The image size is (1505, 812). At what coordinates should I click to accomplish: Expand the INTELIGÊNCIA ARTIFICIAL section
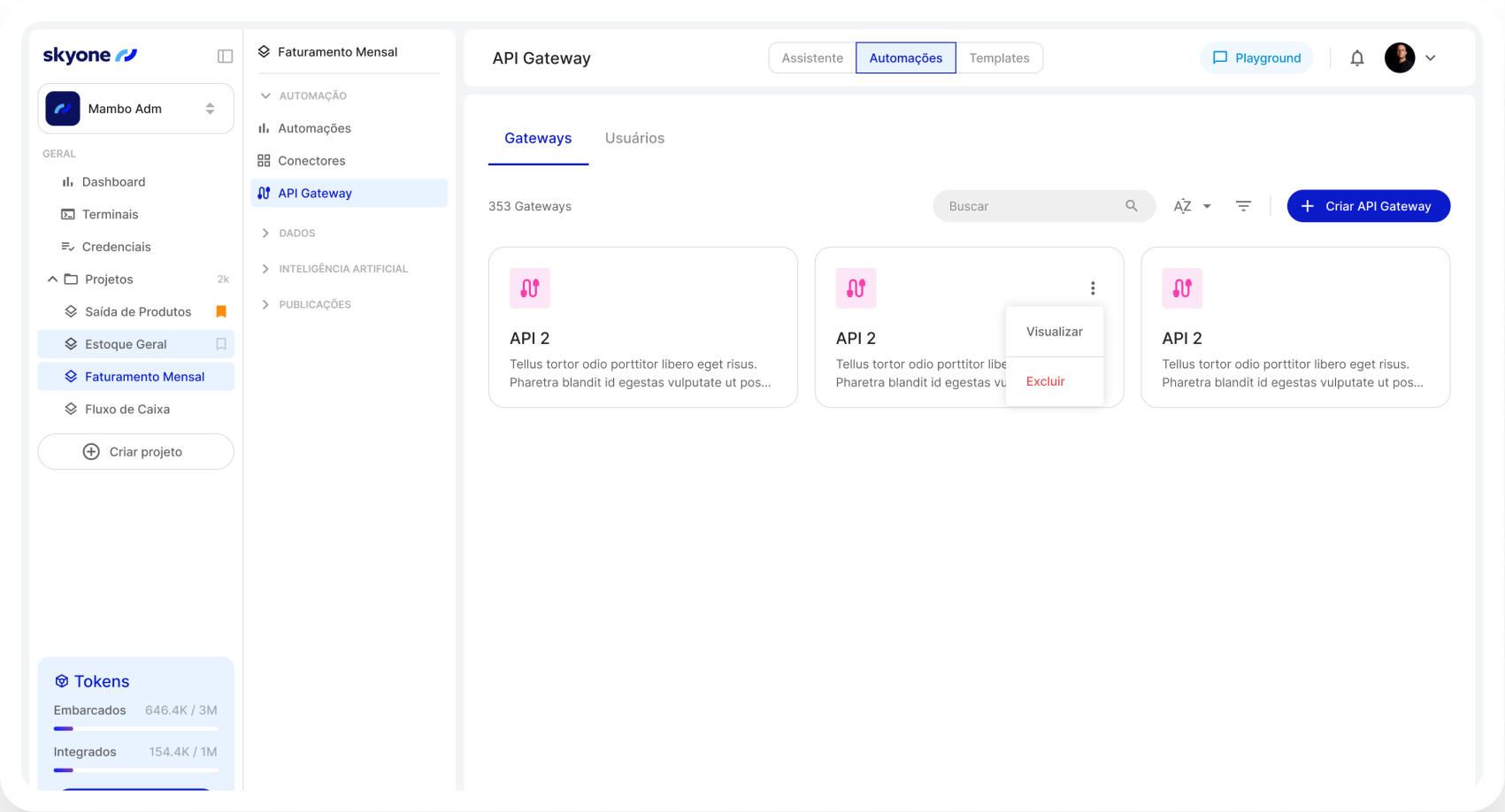point(265,268)
